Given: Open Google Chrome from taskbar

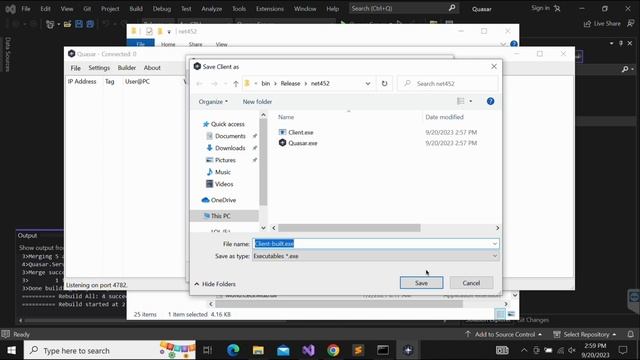Looking at the screenshot, I should pos(333,350).
